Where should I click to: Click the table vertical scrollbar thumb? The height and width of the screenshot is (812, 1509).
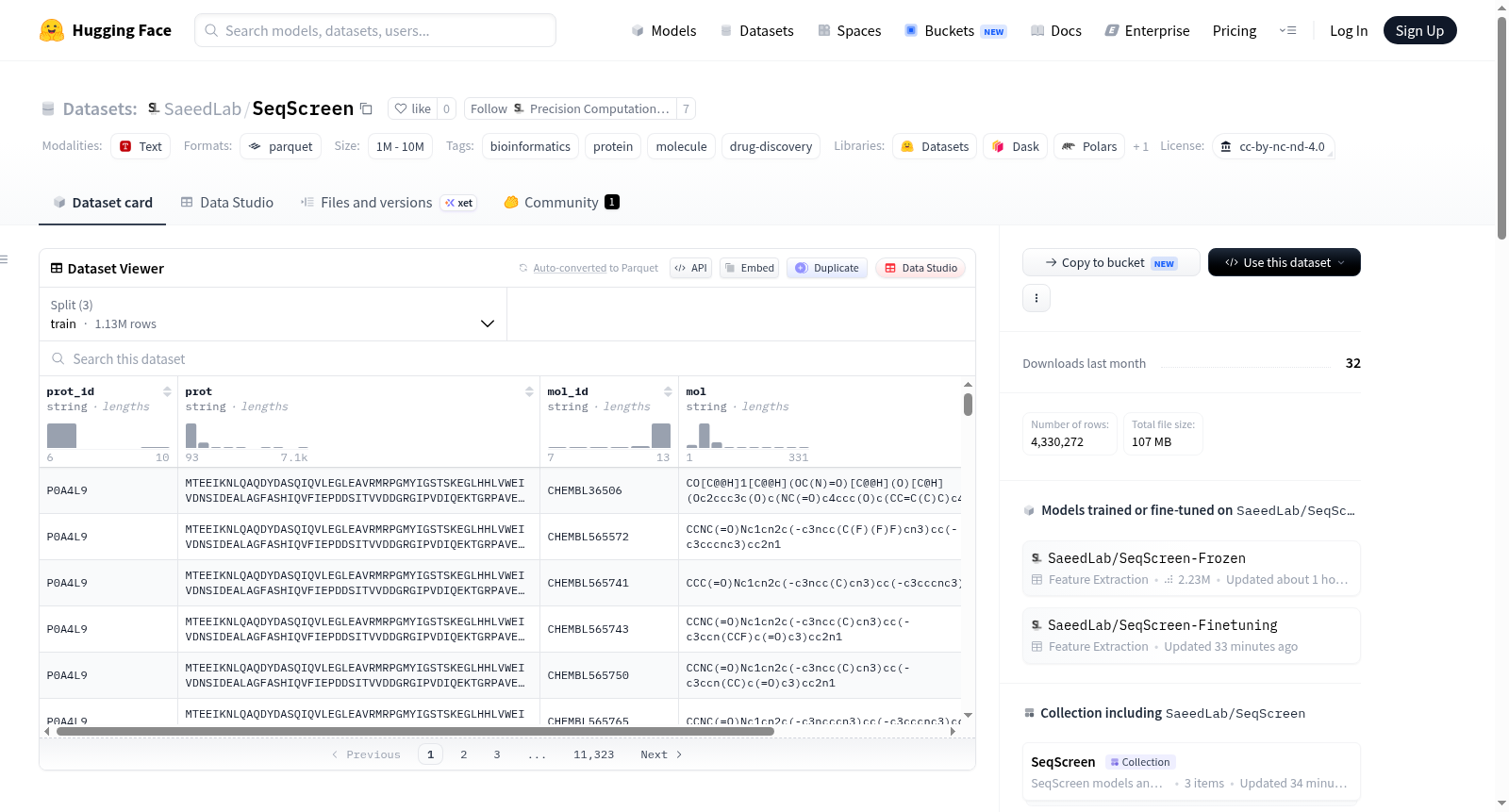968,404
